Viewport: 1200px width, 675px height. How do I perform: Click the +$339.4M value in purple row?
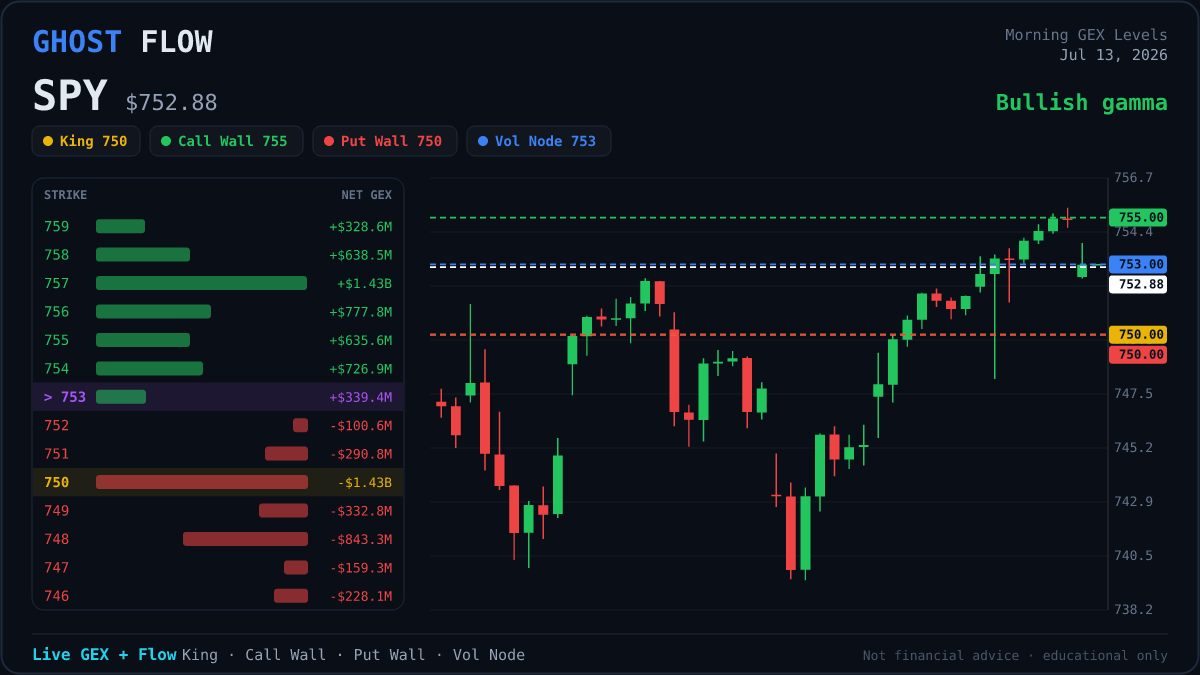click(360, 397)
